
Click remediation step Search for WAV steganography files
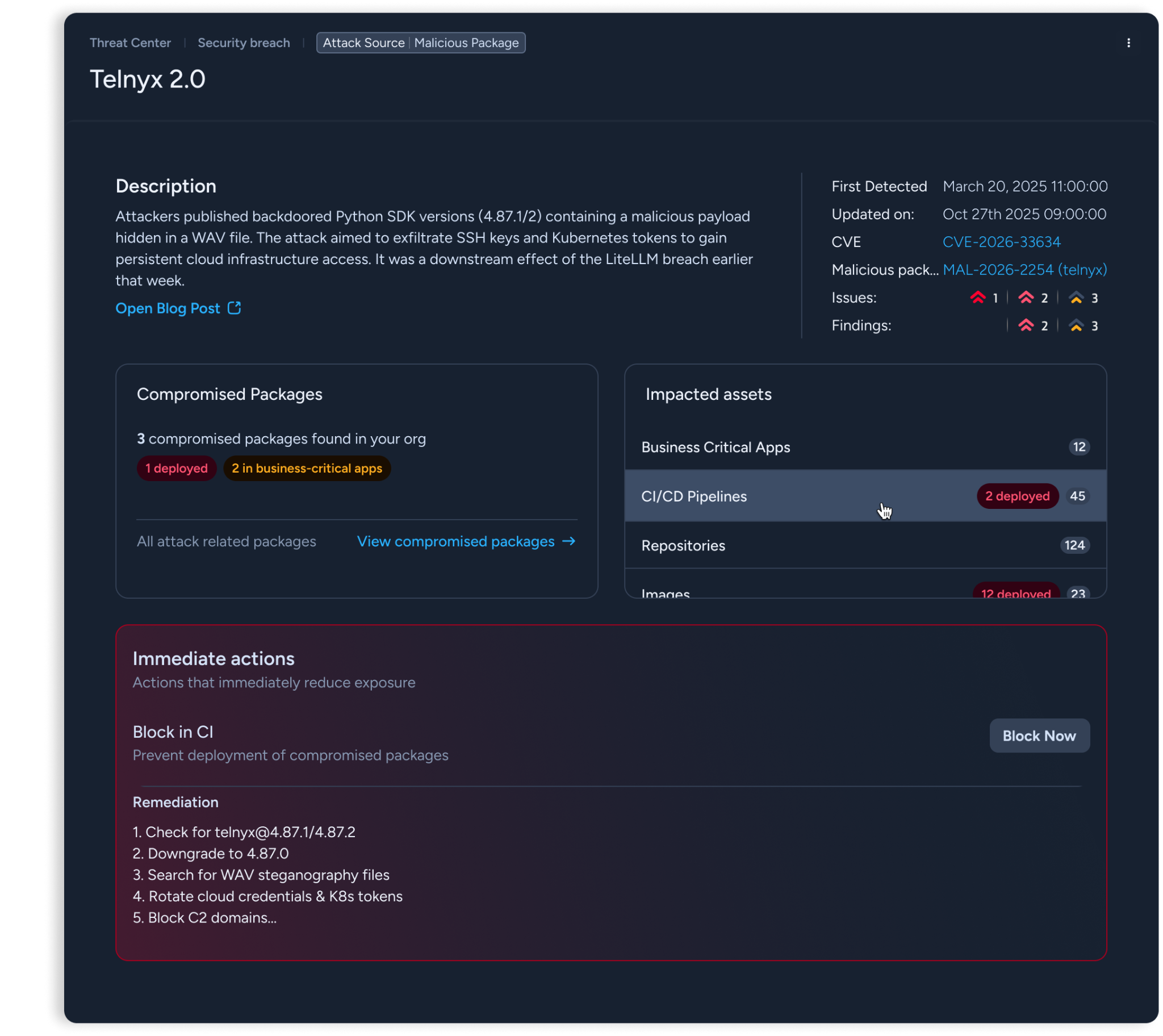[x=261, y=874]
